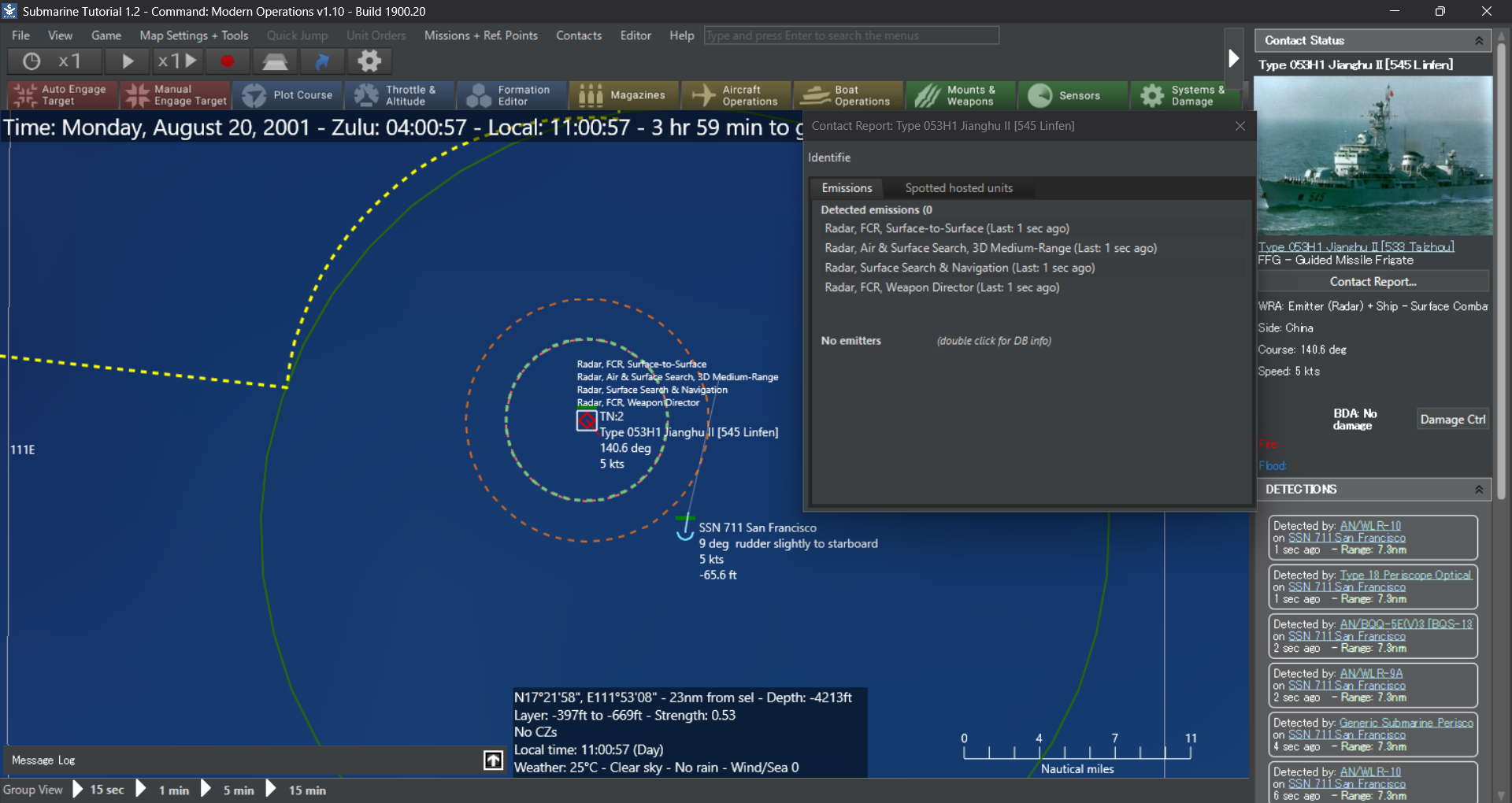Viewport: 1512px width, 803px height.
Task: Open Boat Operations
Action: click(x=848, y=95)
